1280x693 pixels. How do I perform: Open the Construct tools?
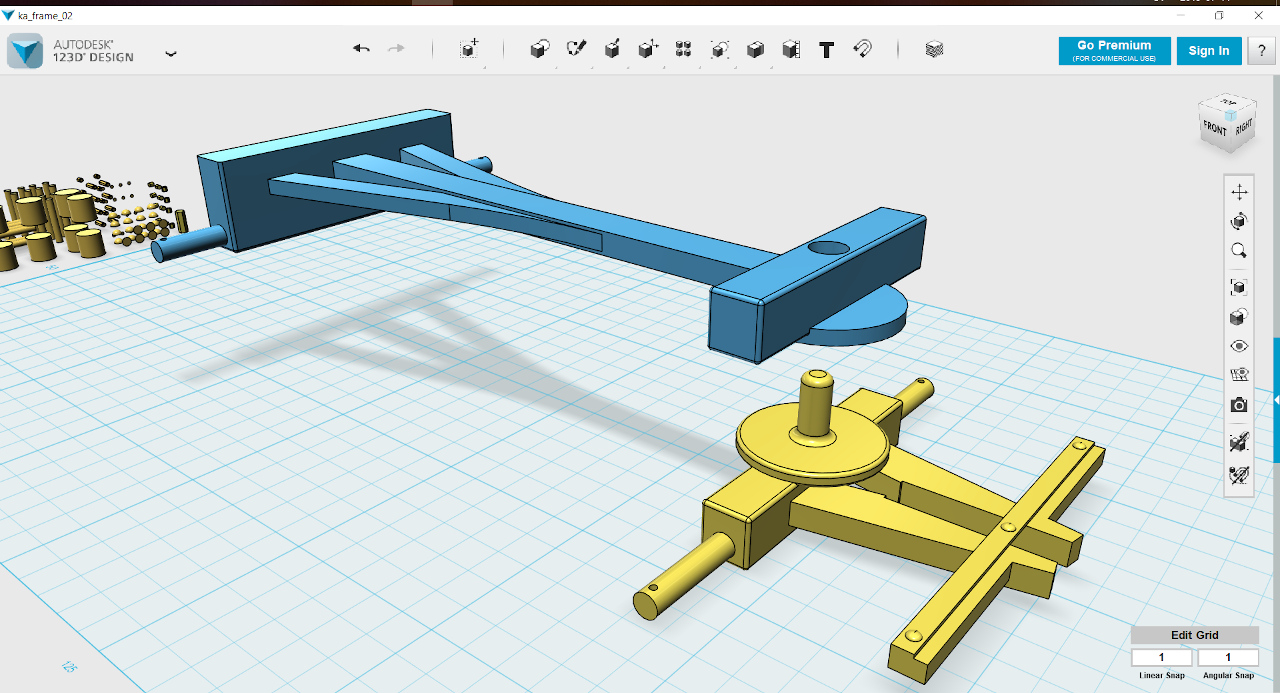612,49
